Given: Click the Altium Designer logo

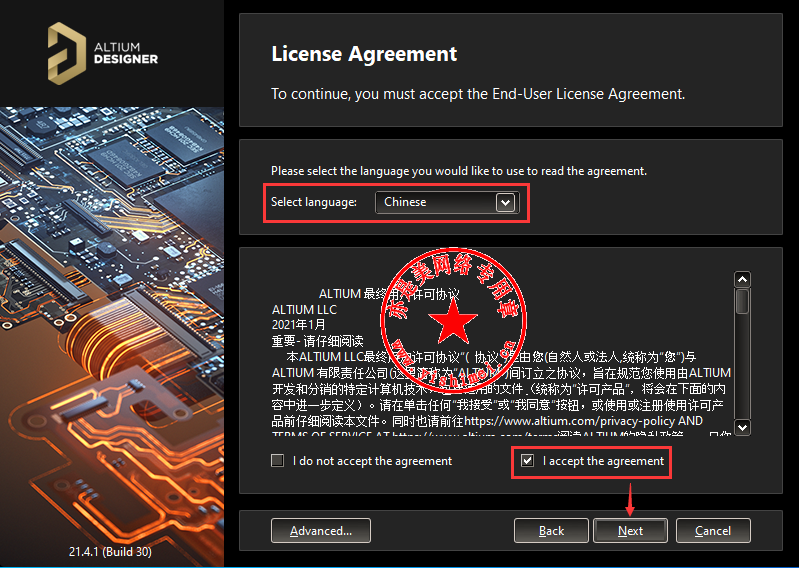Looking at the screenshot, I should 103,53.
